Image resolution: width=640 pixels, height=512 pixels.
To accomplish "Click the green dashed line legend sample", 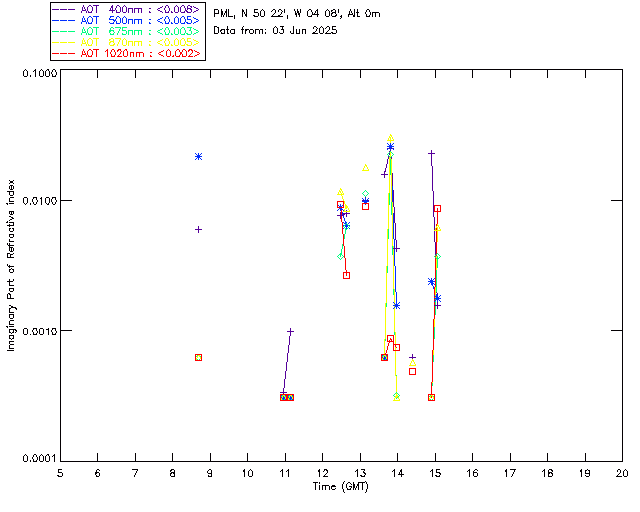I will click(x=64, y=31).
